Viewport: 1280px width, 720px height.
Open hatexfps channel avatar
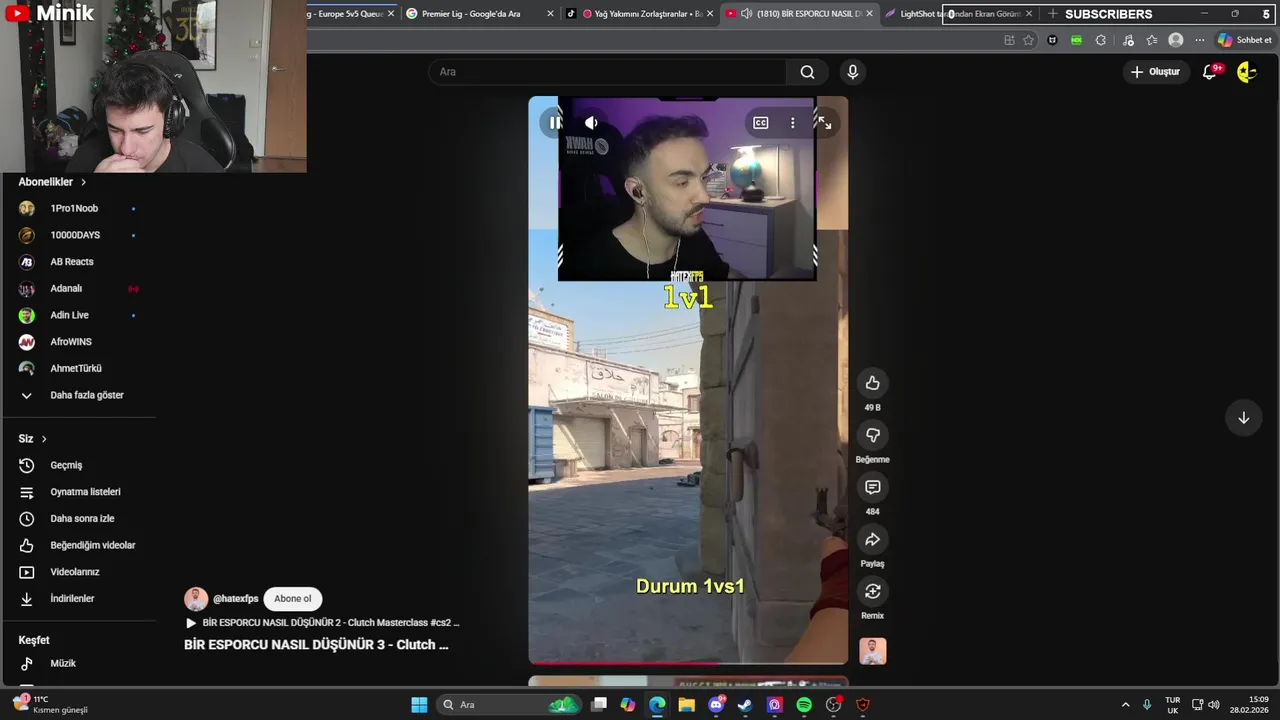[x=196, y=599]
